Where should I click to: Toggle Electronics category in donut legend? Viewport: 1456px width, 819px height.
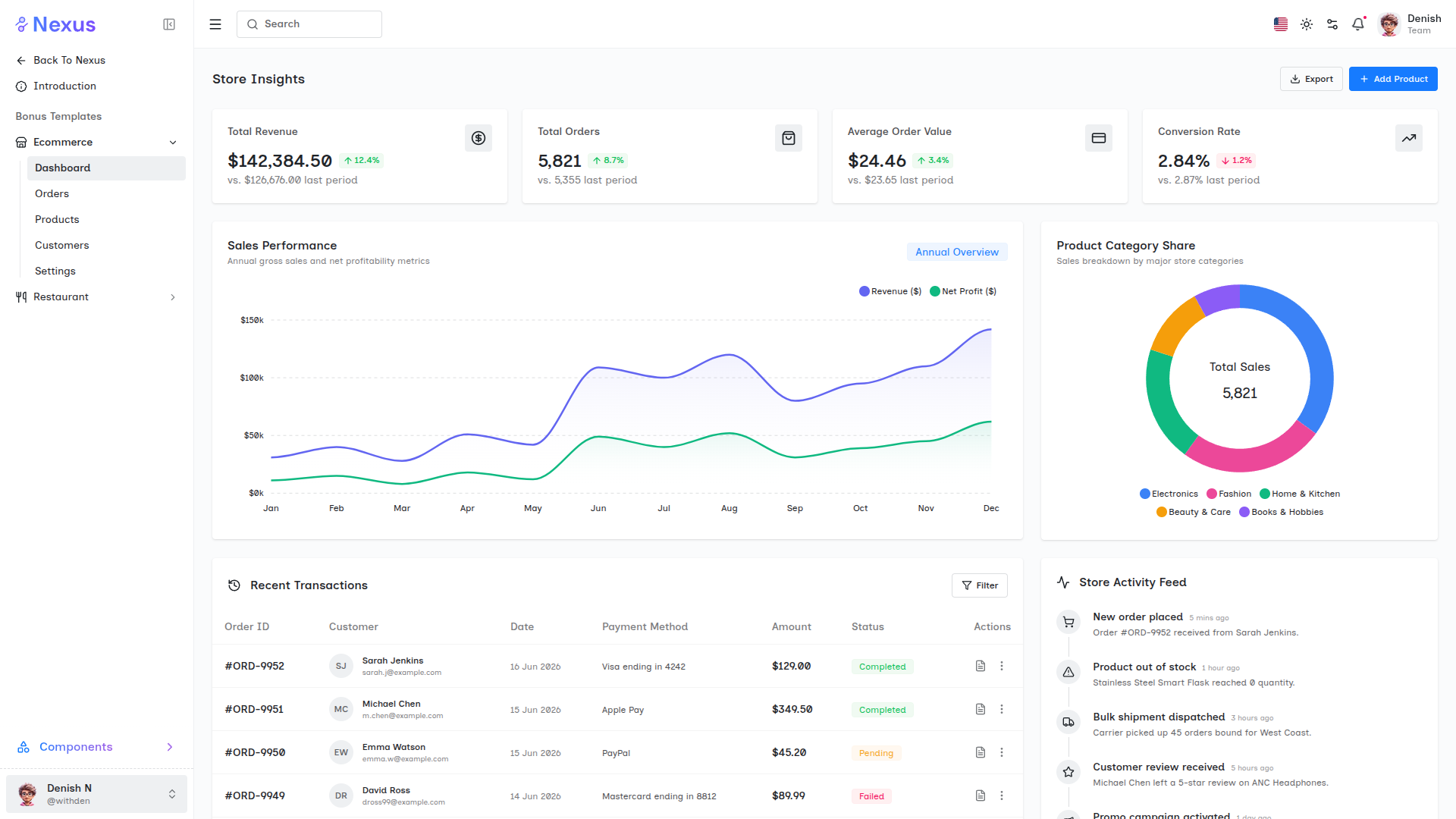pyautogui.click(x=1169, y=494)
